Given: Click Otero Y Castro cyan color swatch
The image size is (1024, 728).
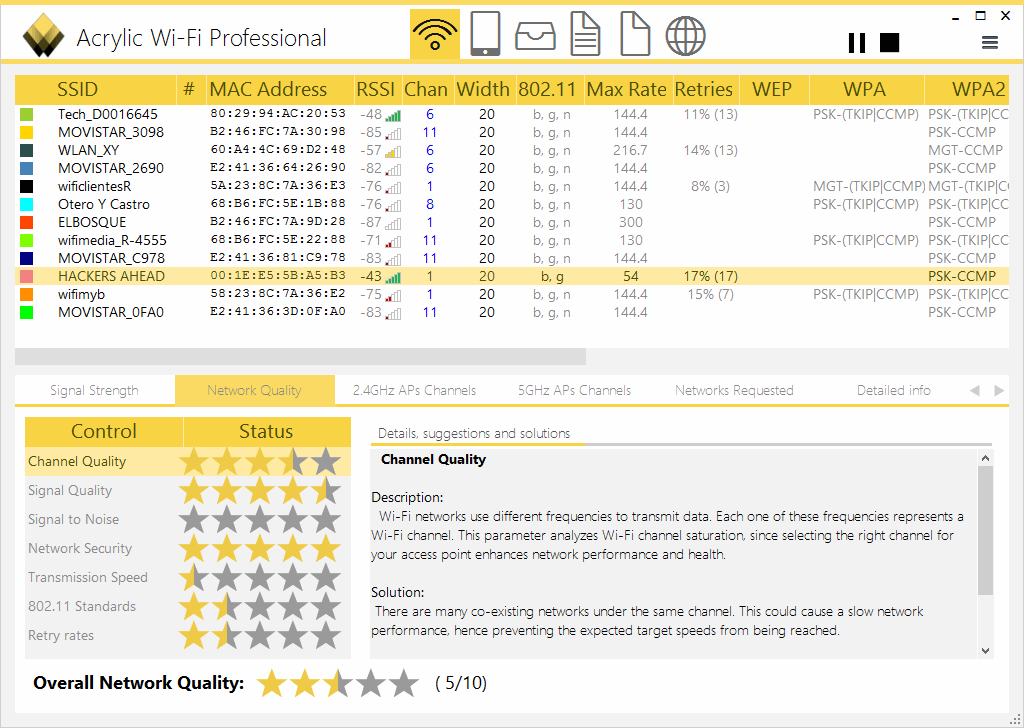Looking at the screenshot, I should click(27, 205).
